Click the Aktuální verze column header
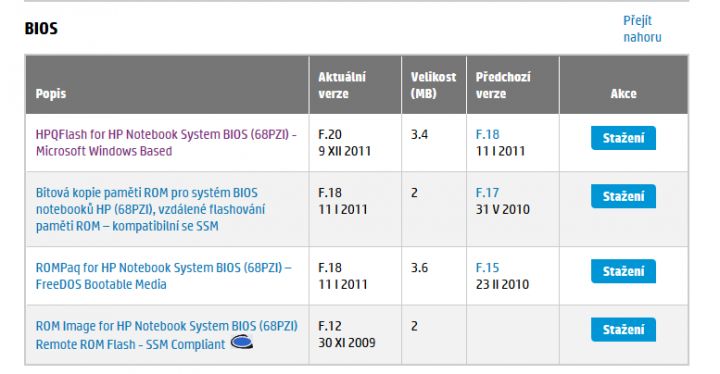The width and height of the screenshot is (720, 374). click(x=342, y=85)
